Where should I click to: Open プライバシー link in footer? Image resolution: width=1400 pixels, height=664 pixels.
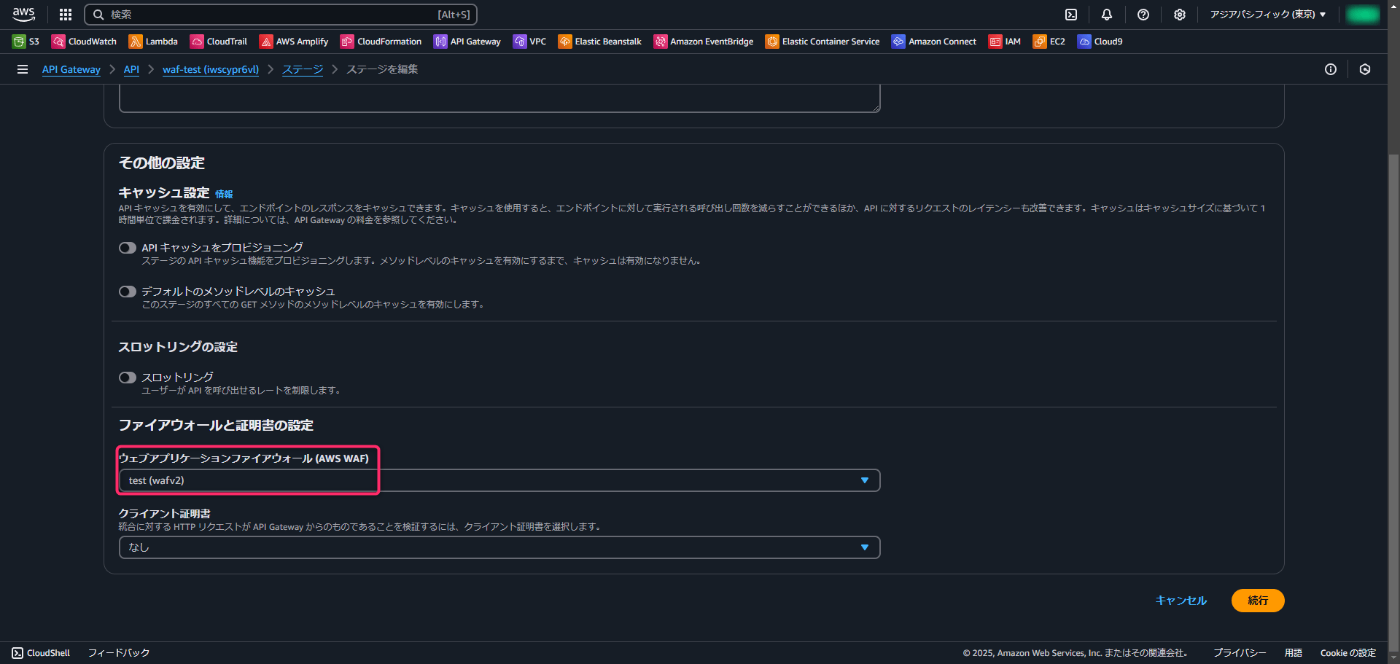pos(1240,653)
